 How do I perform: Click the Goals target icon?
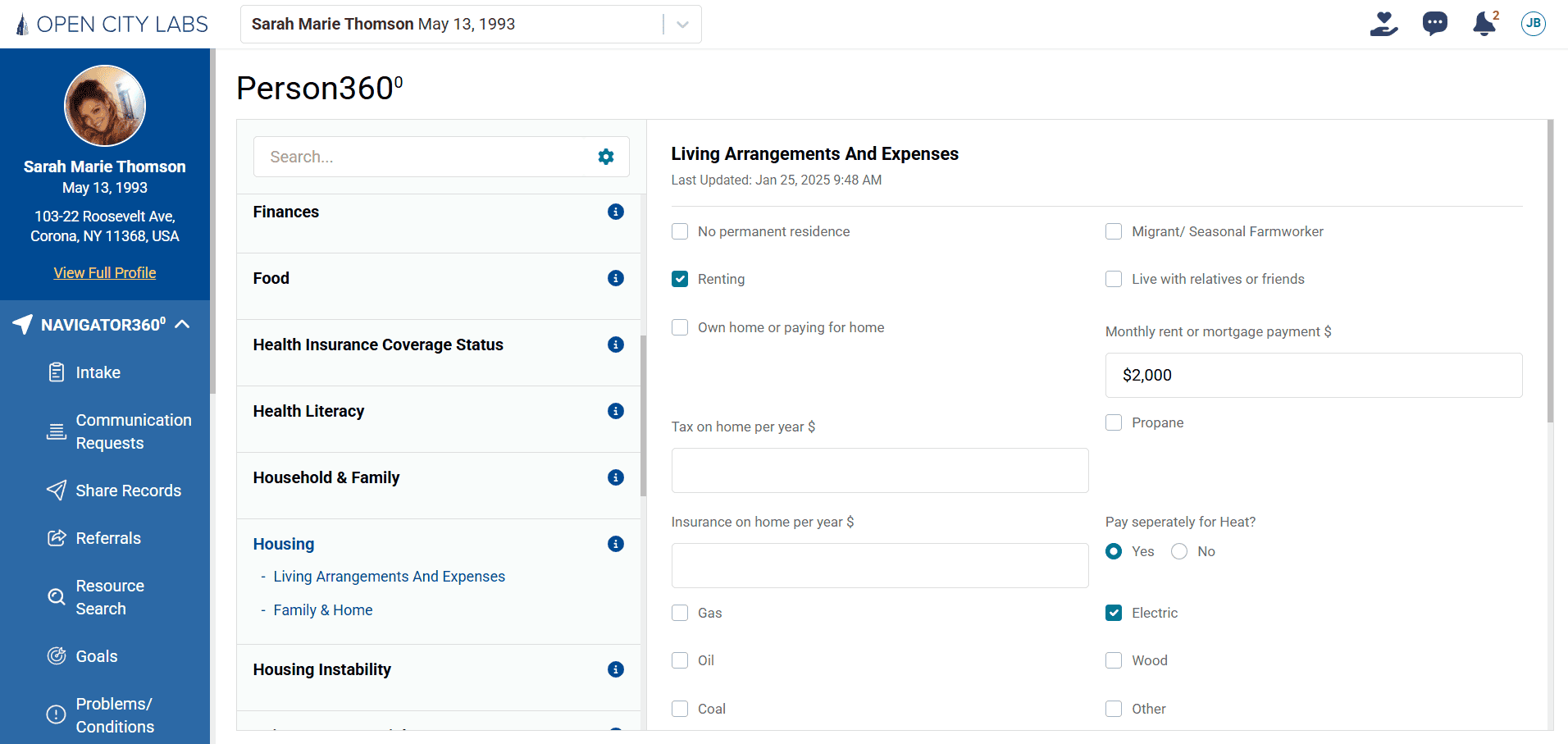[x=56, y=655]
